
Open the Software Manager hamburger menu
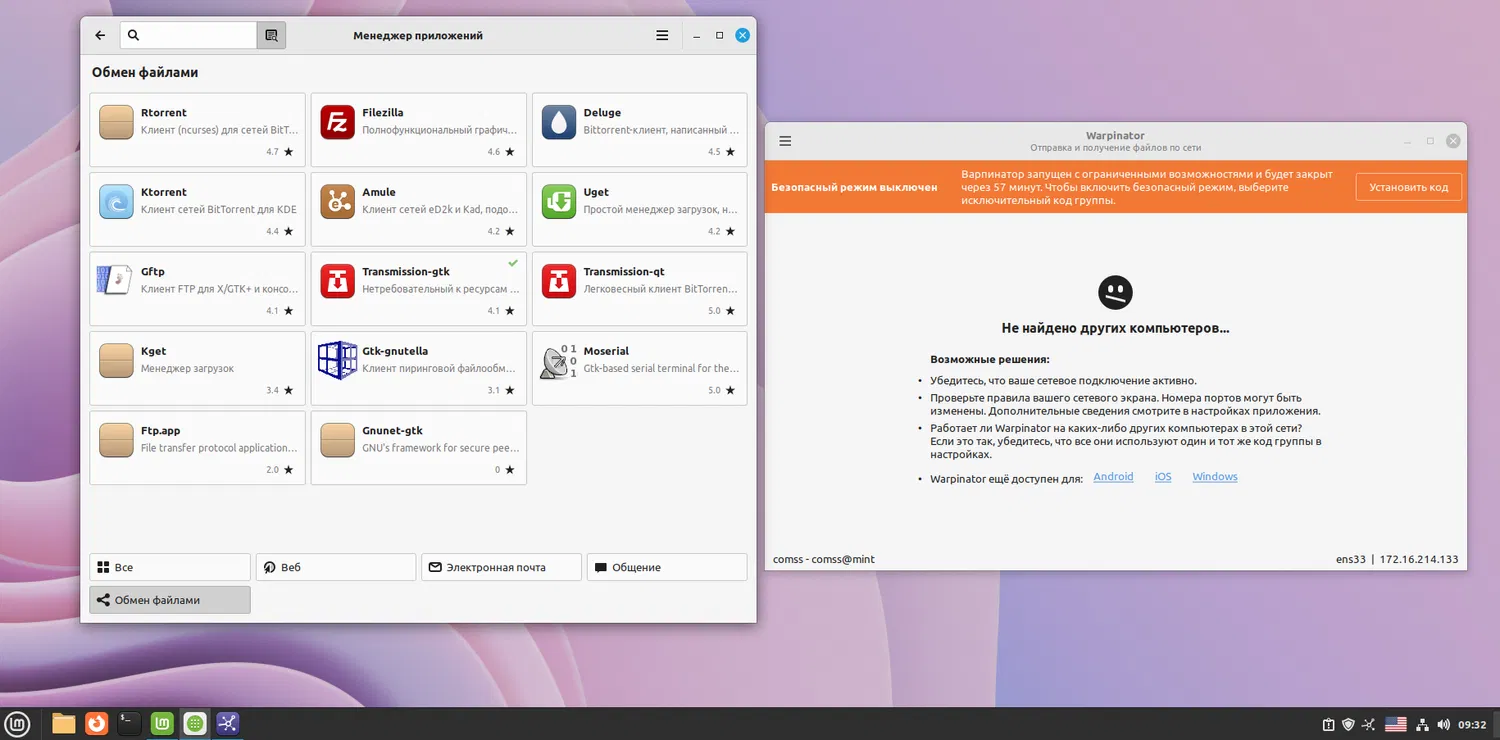(662, 35)
